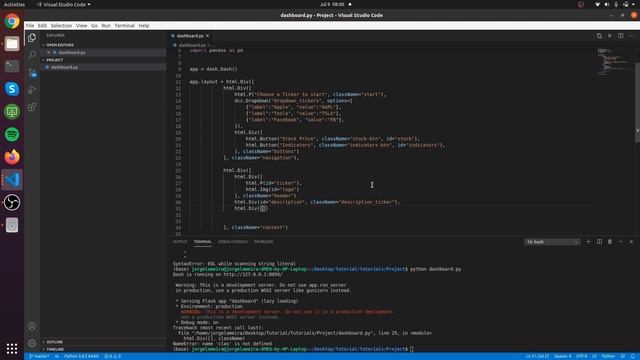Run the Python file with play icon

click(610, 36)
